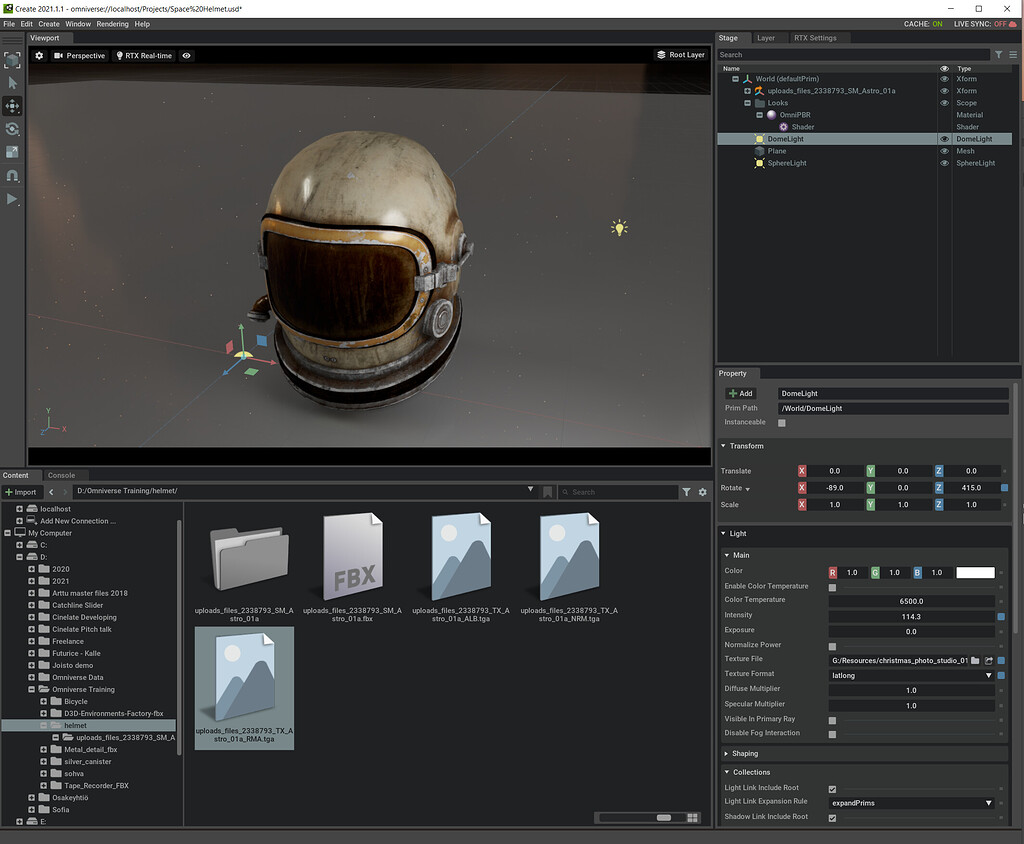Activate the Rotate tool

tap(13, 129)
